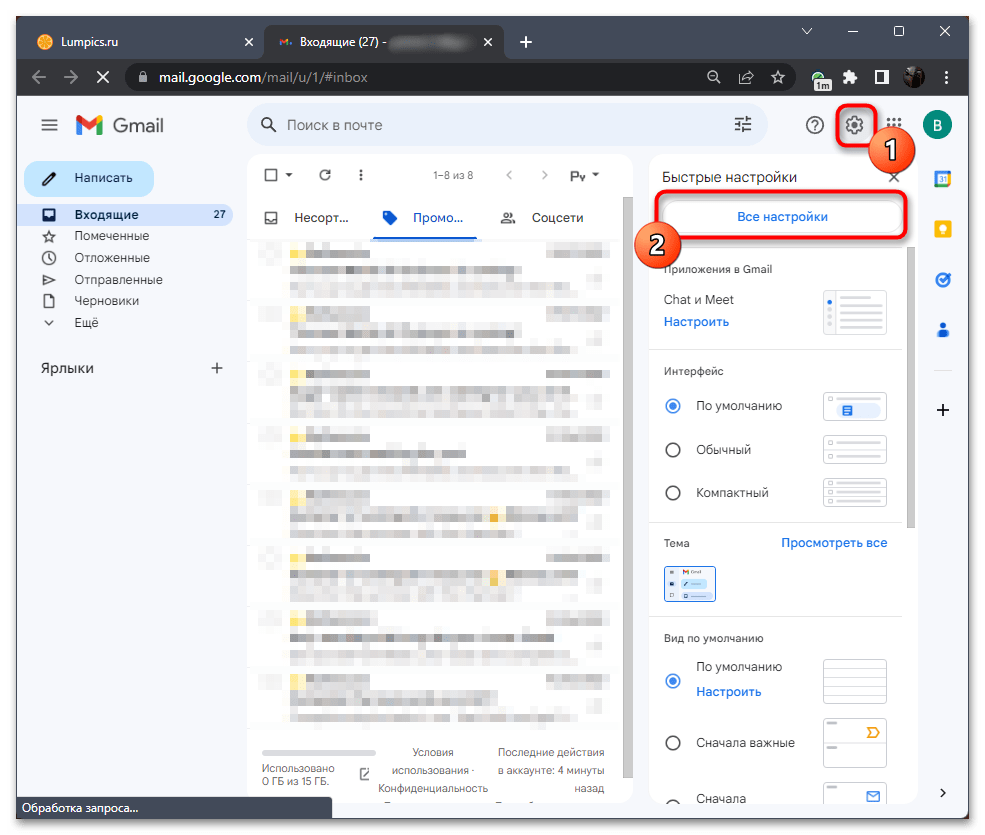
Task: Click the Все настройки button
Action: [782, 216]
